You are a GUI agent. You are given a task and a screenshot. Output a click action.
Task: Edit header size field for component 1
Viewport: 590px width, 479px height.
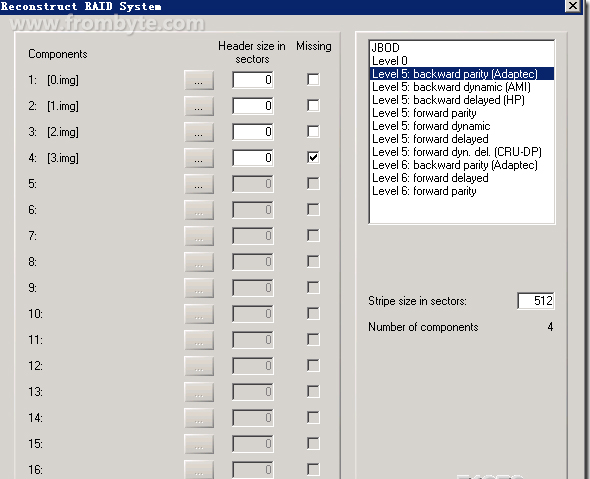coord(253,80)
